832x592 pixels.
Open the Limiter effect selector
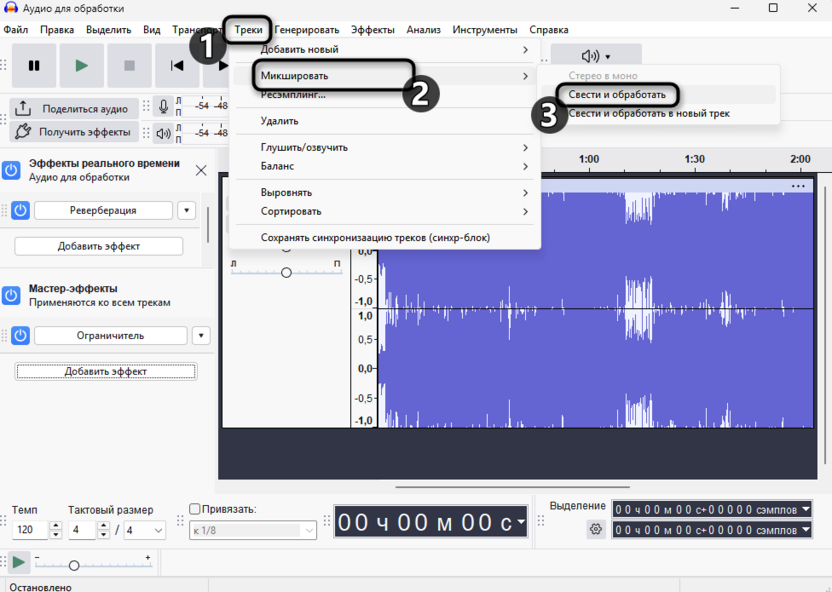tap(110, 336)
